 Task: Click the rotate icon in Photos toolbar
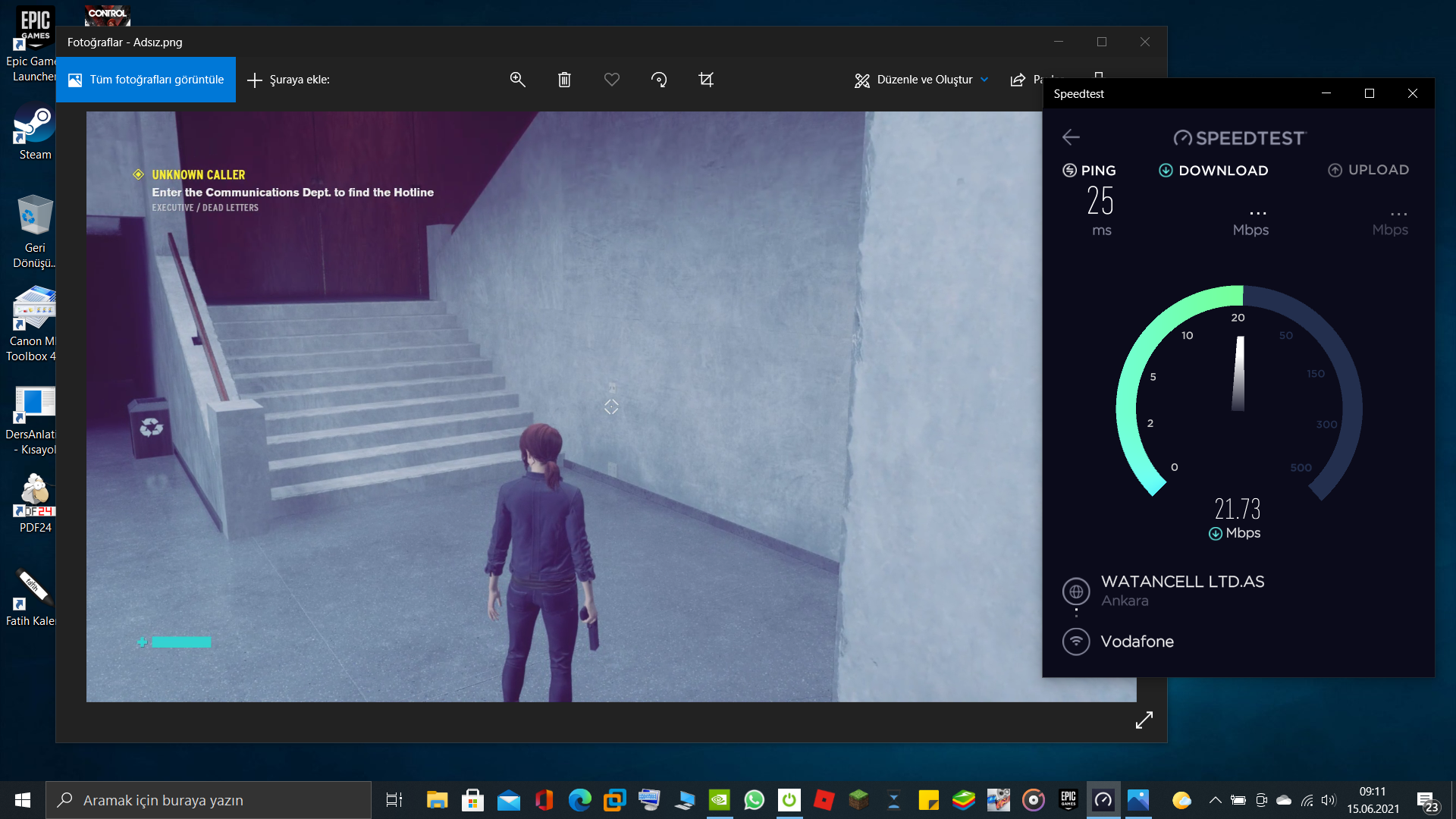point(659,80)
